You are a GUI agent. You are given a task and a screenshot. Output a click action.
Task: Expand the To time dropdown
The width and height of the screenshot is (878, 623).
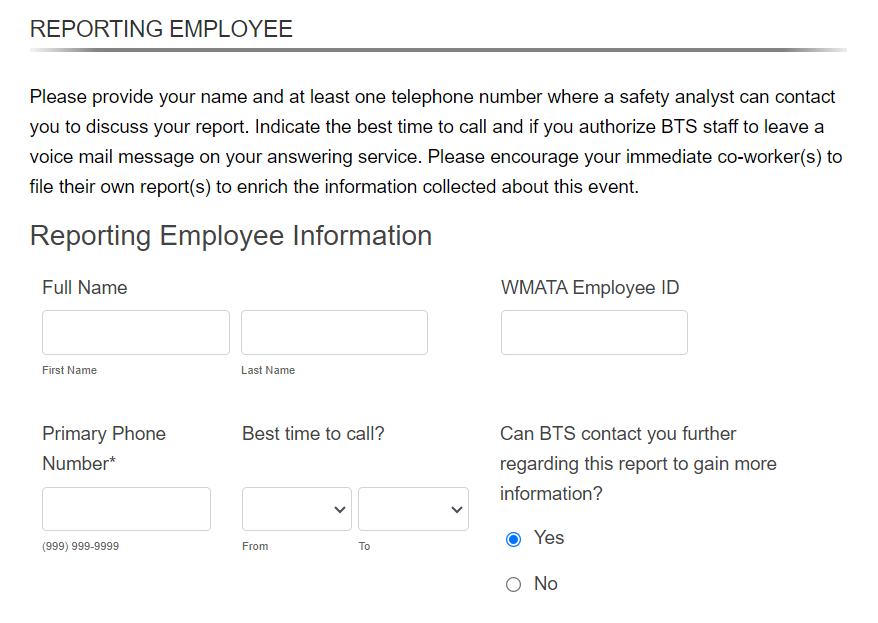click(x=413, y=509)
